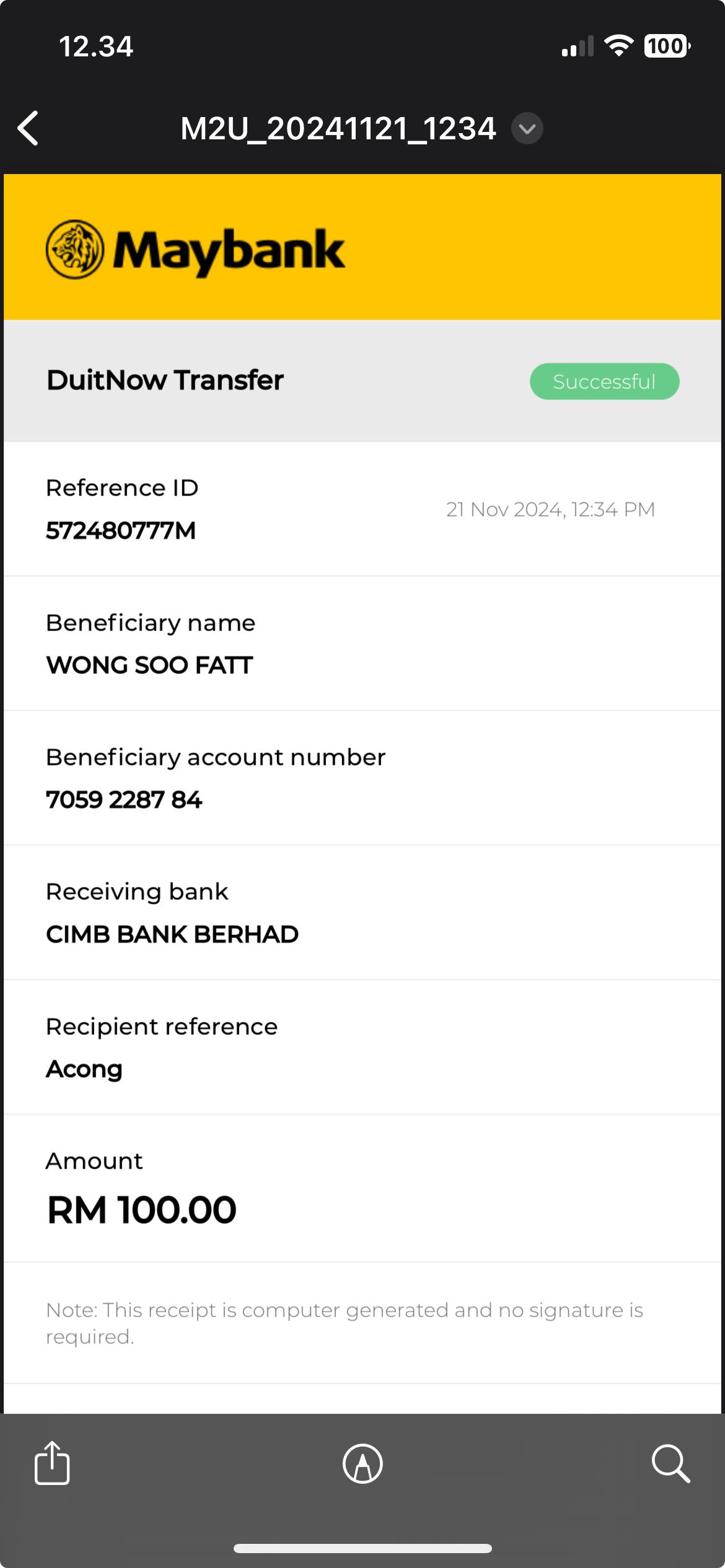The width and height of the screenshot is (725, 1568).
Task: Tap the green Successful status badge
Action: tap(604, 381)
